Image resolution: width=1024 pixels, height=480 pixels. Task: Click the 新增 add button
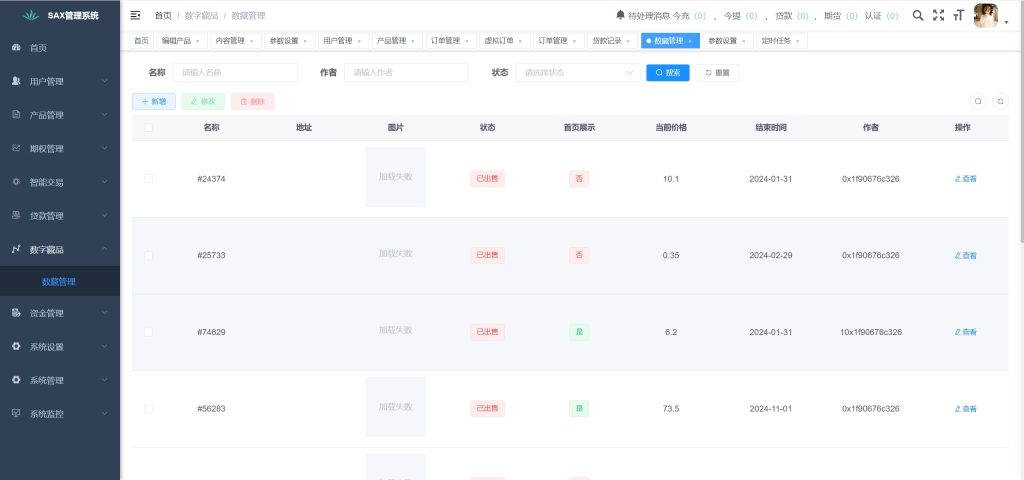point(153,101)
